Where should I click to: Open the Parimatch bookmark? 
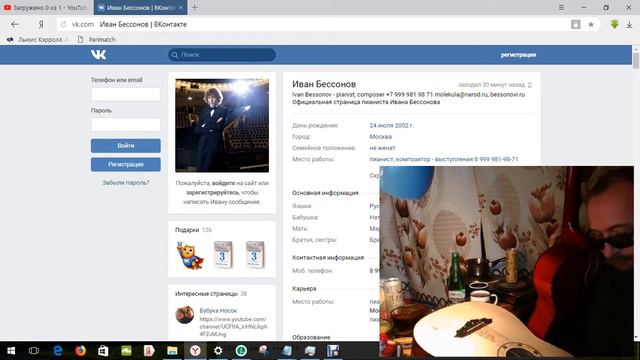point(97,40)
